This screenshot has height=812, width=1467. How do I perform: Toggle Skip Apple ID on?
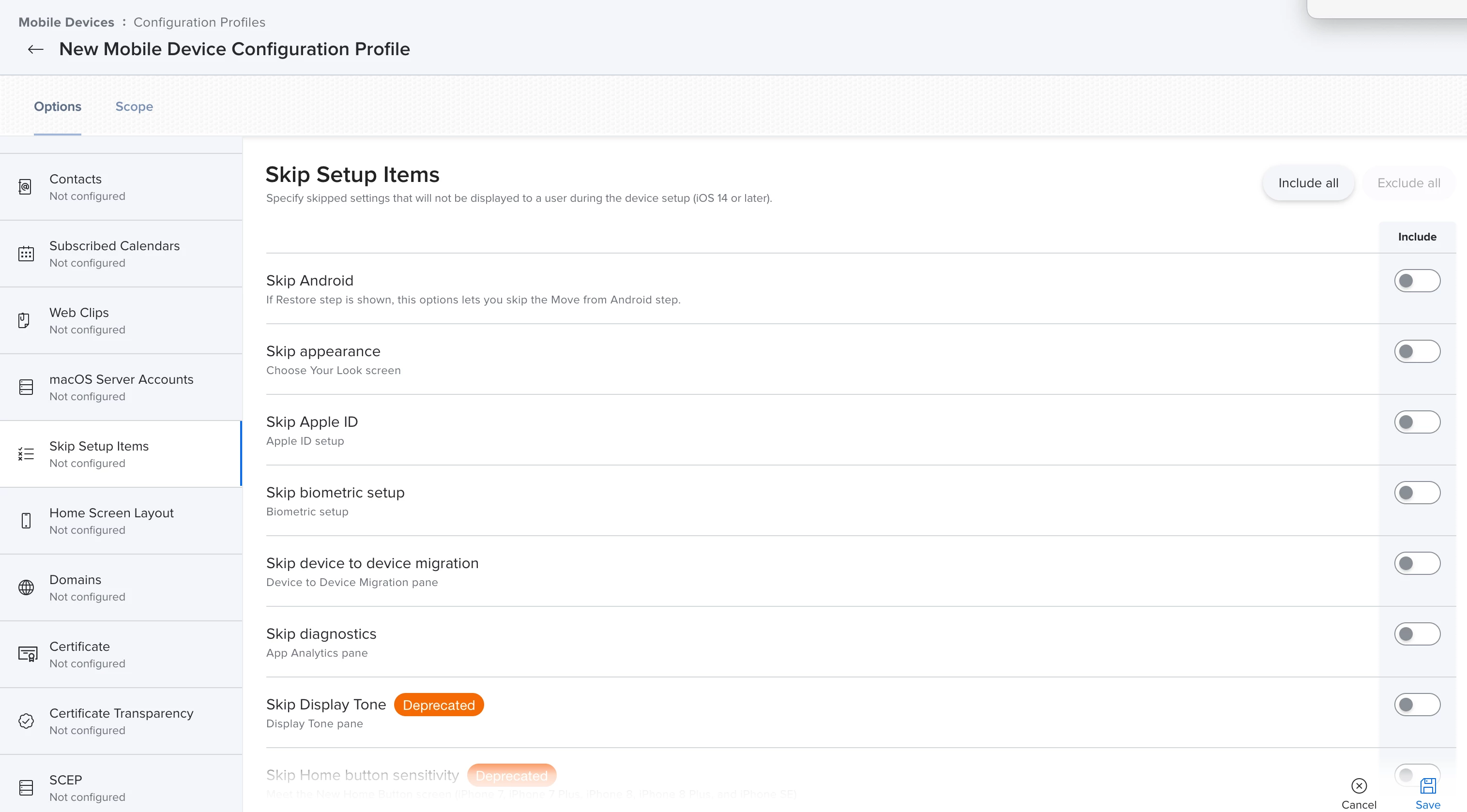(1417, 422)
